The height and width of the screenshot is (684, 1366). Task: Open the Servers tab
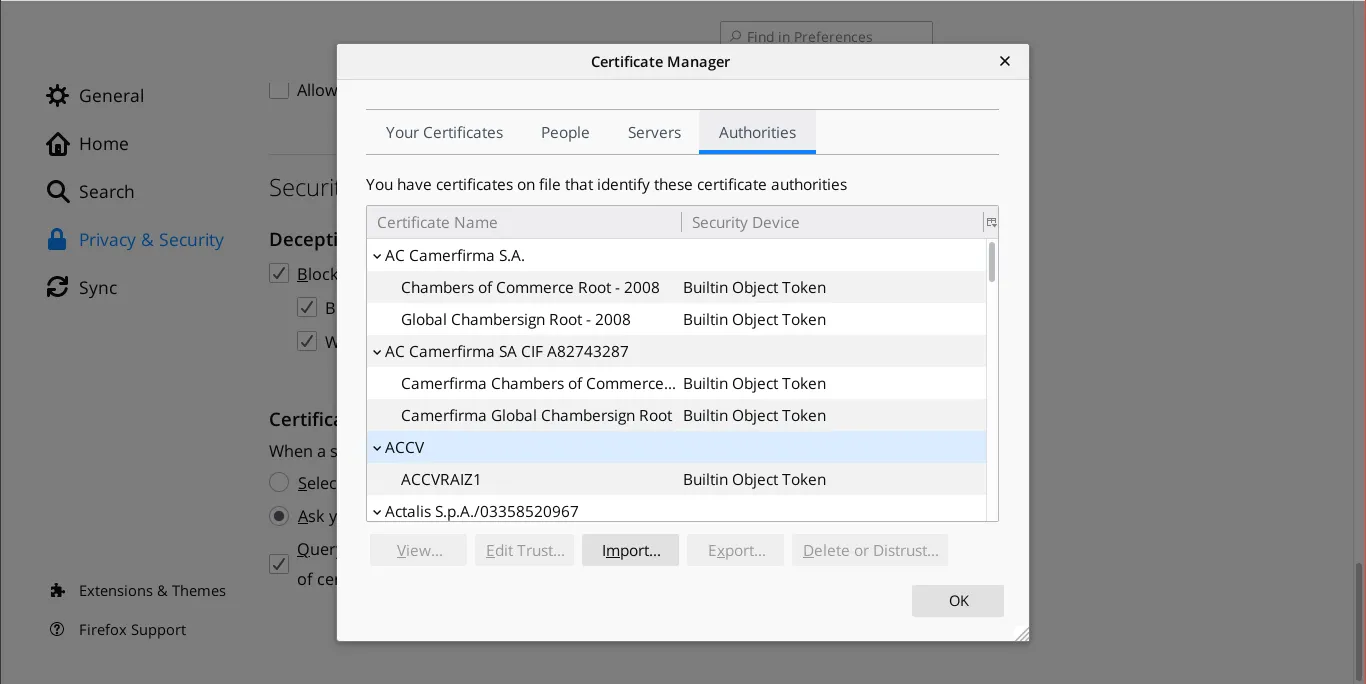(x=653, y=132)
